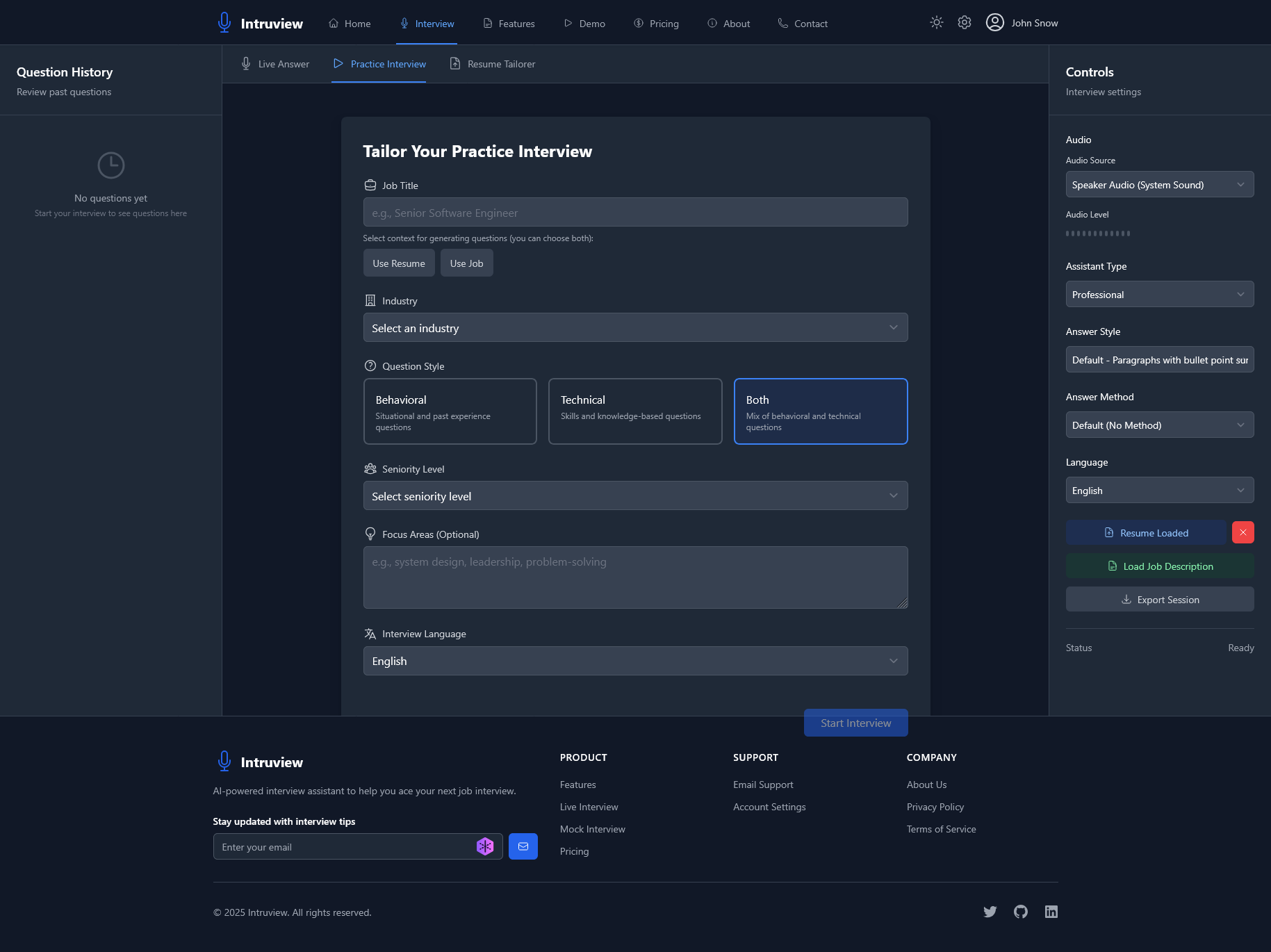Click the Intruview microphone logo in header
This screenshot has height=952, width=1271.
click(224, 23)
